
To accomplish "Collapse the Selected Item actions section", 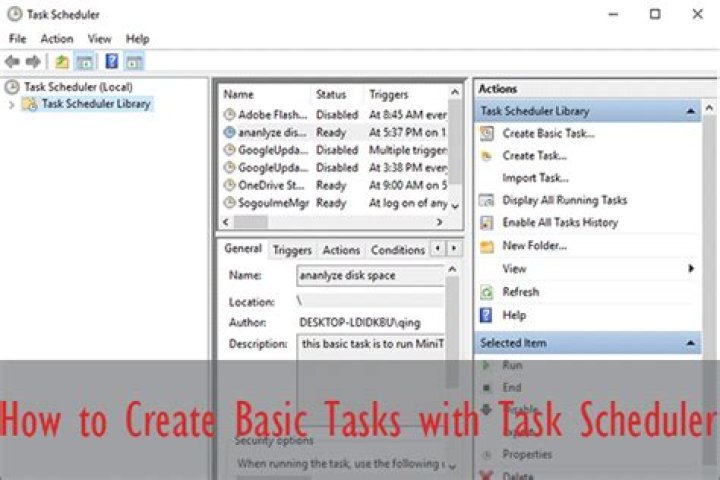I will 690,343.
